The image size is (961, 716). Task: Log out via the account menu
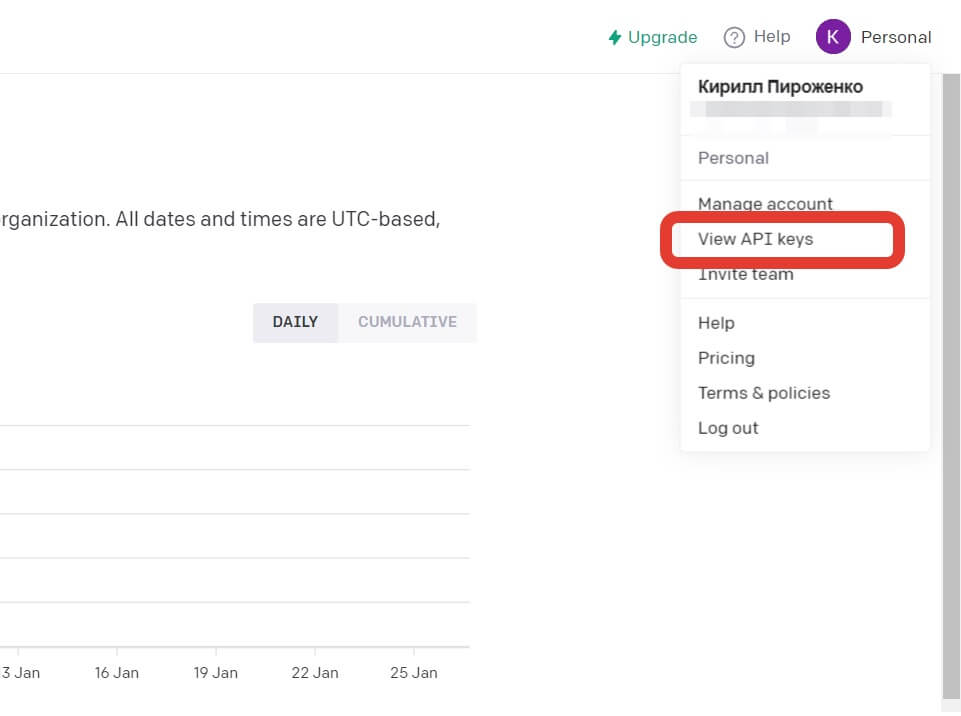728,428
